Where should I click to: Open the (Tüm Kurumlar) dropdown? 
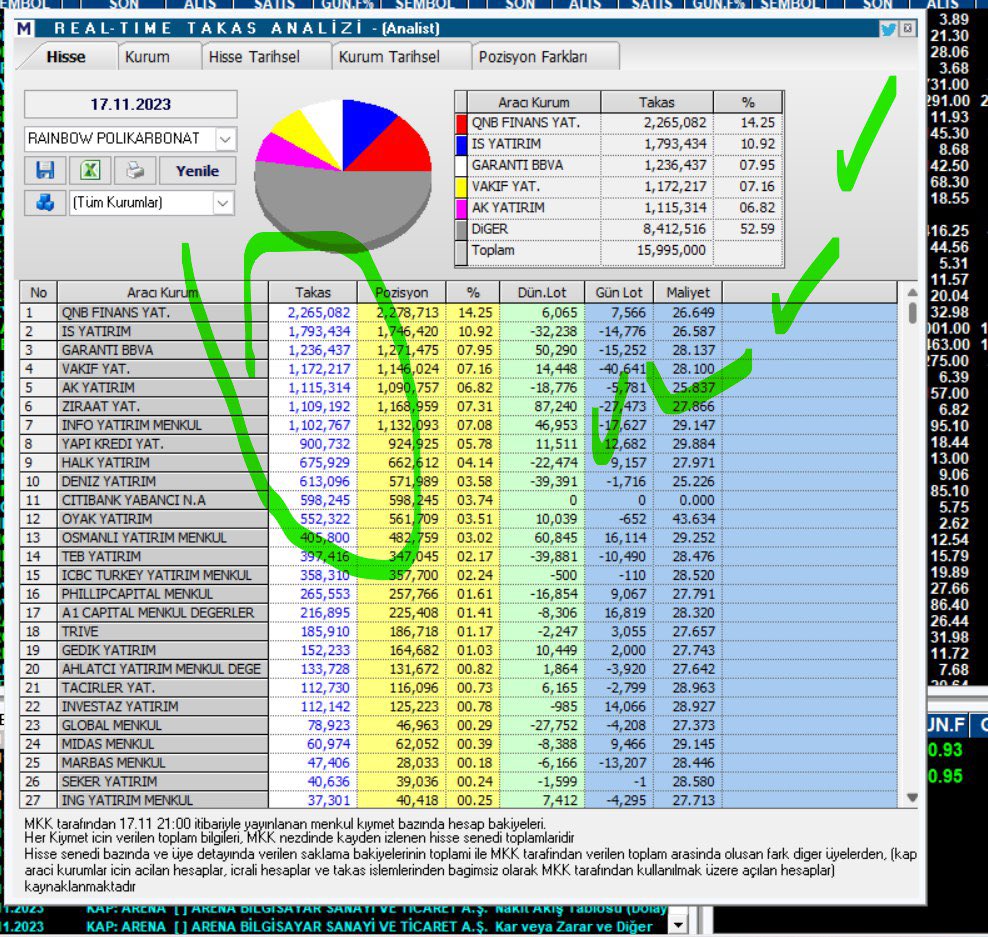pos(222,203)
